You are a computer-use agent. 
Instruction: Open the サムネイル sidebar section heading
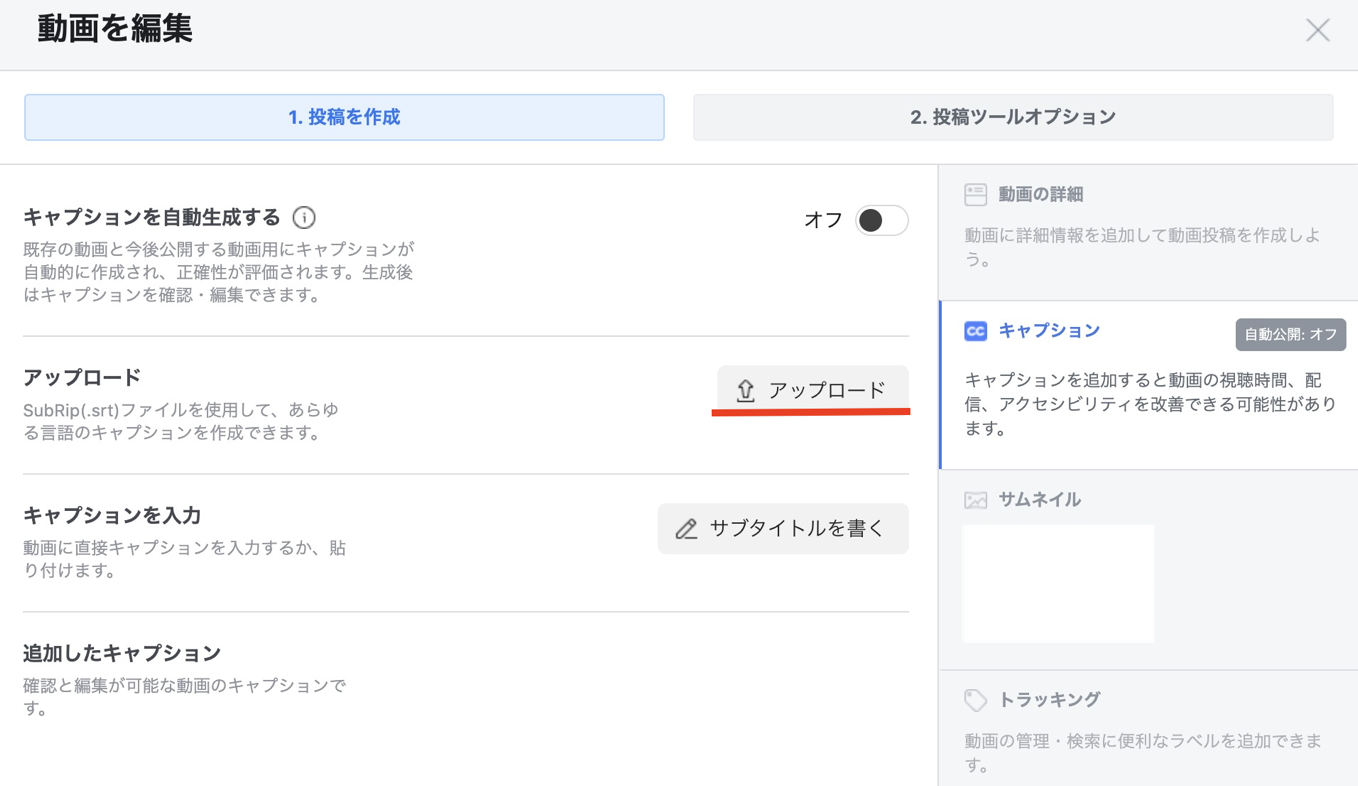point(1039,500)
